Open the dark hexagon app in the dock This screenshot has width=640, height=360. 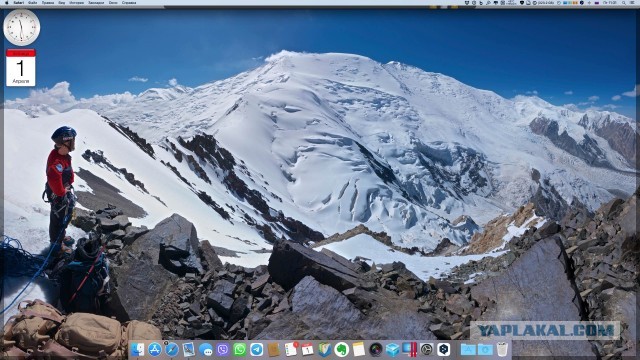444,349
